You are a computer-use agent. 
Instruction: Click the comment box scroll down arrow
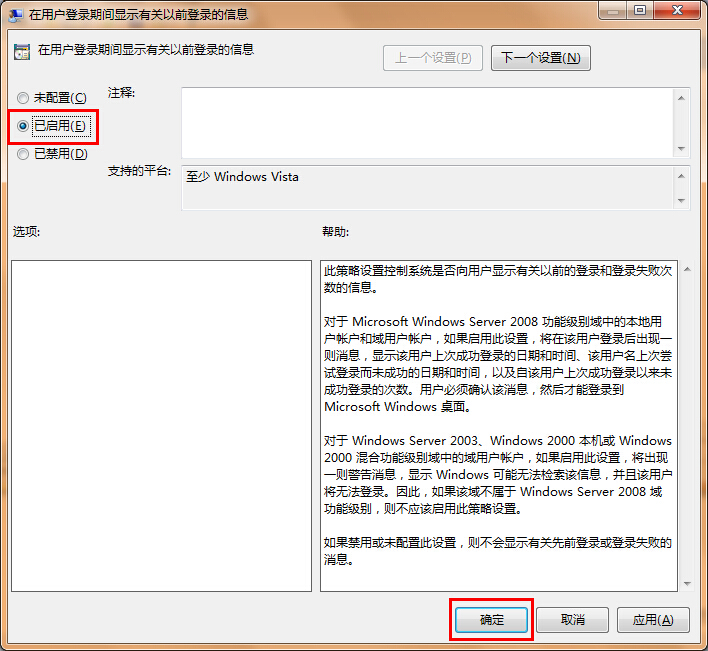point(681,149)
